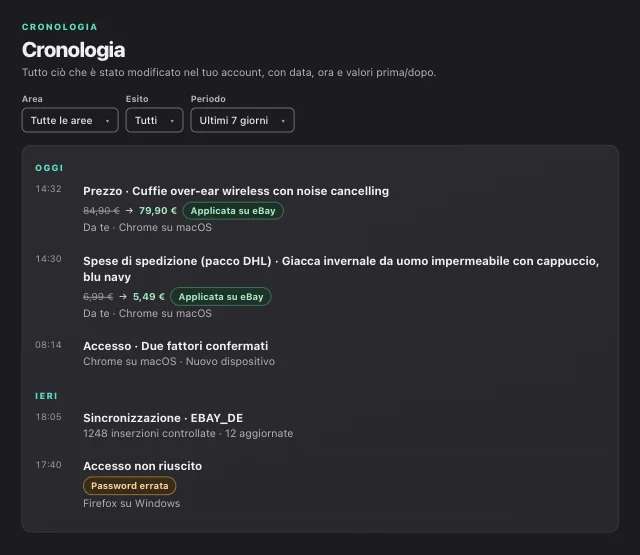Click the 'Tutto ciò che è stato modificato' description

[229, 73]
